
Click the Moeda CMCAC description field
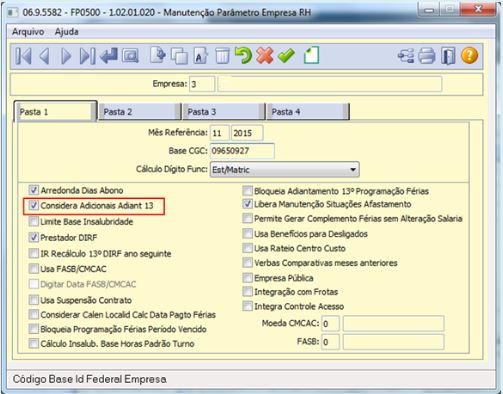394,323
